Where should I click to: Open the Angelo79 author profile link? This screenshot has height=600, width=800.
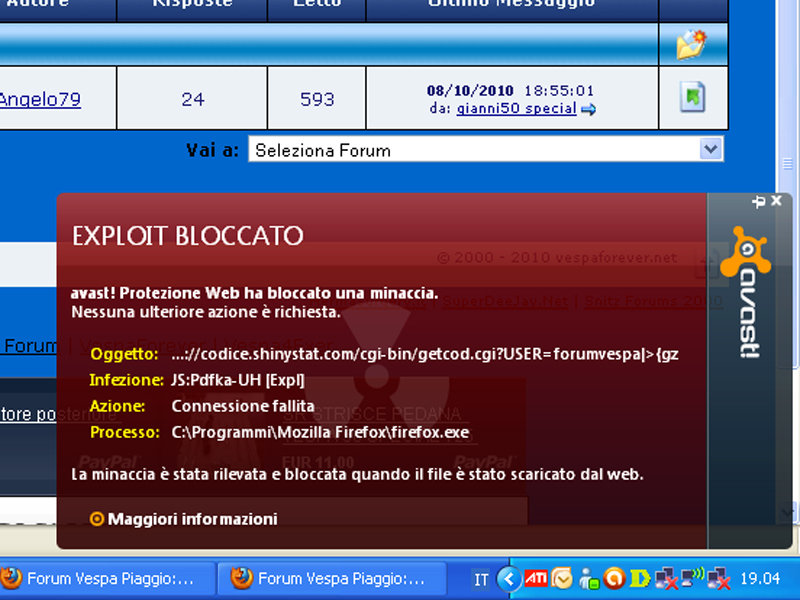(40, 98)
